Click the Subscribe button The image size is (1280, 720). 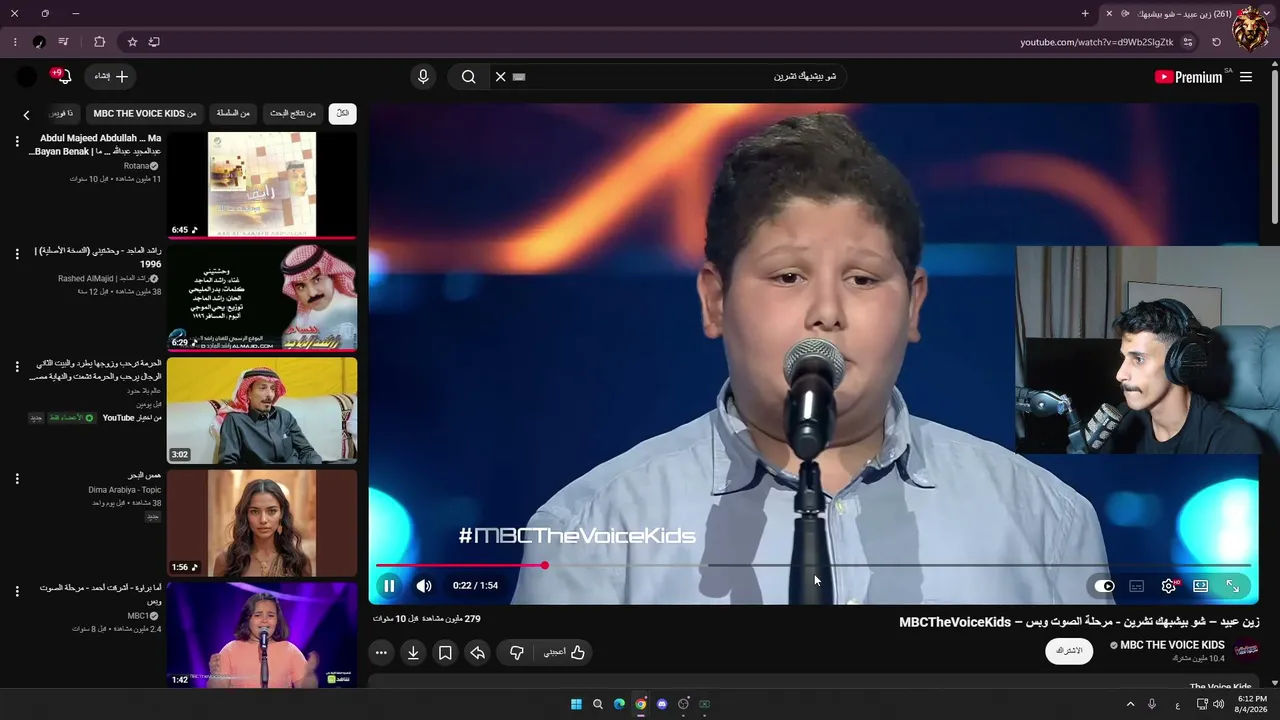tap(1069, 651)
